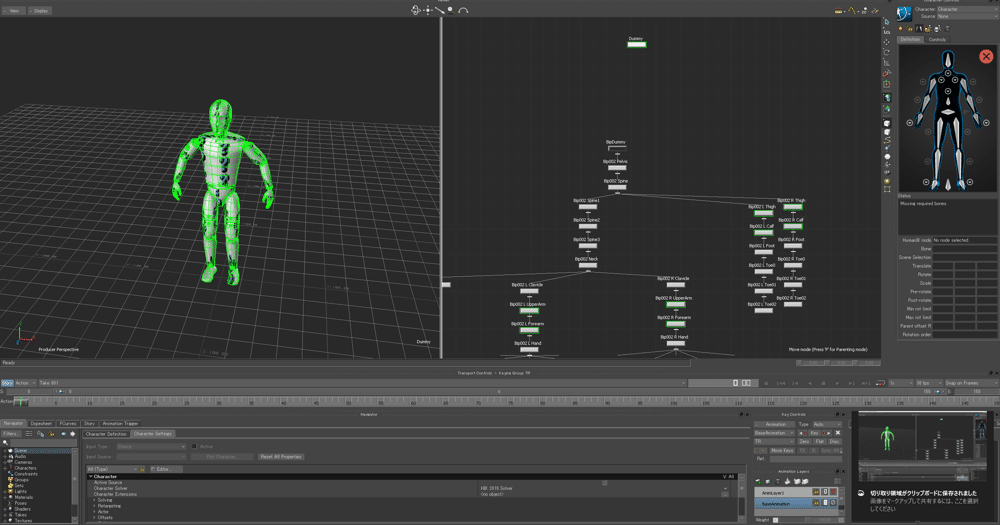The height and width of the screenshot is (525, 1000).
Task: Switch to the Story tab
Action: [x=89, y=424]
